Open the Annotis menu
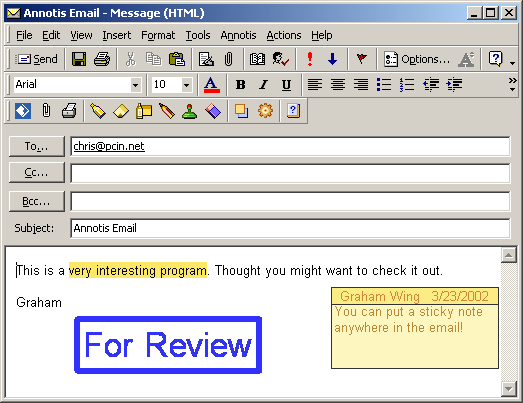This screenshot has width=523, height=403. 238,35
